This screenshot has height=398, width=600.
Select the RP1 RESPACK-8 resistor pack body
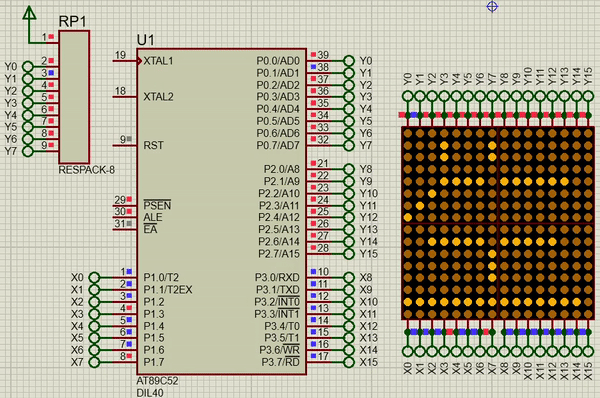(x=74, y=97)
